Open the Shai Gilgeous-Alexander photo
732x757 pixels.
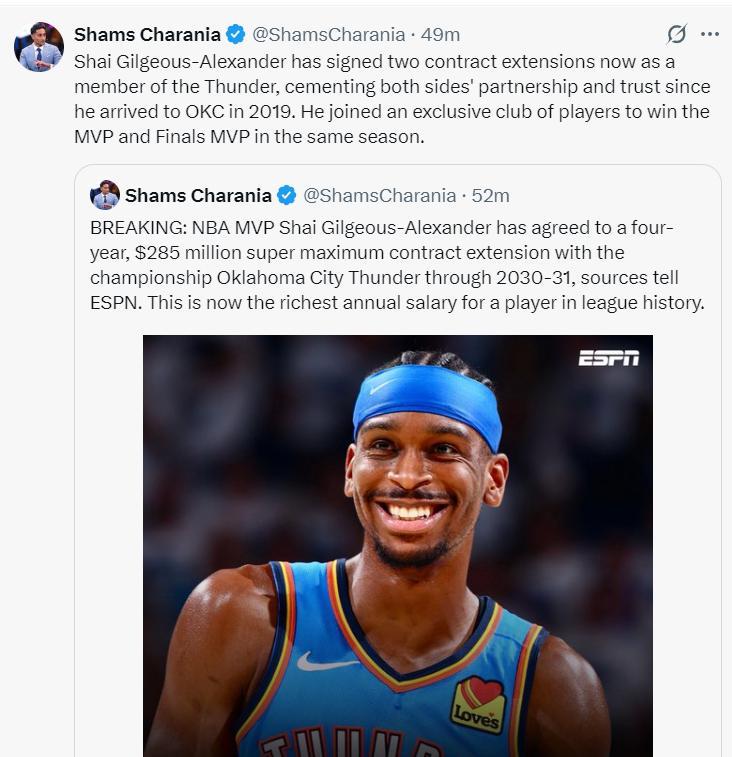coord(397,545)
